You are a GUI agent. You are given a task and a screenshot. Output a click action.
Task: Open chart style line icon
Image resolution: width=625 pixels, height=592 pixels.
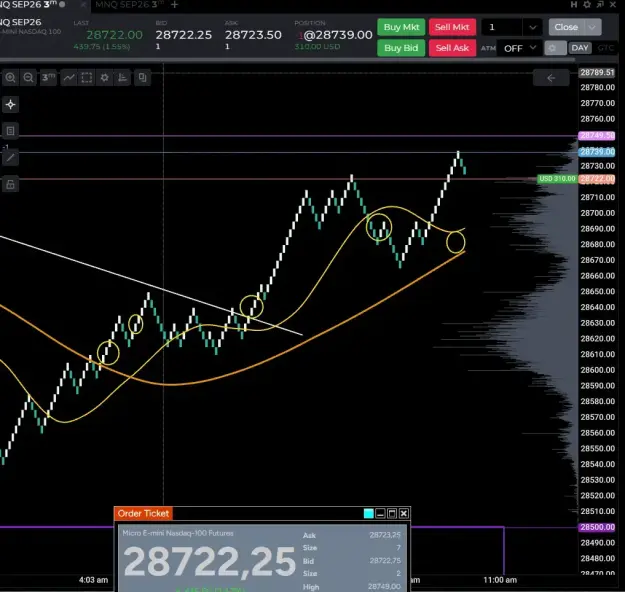coord(69,77)
